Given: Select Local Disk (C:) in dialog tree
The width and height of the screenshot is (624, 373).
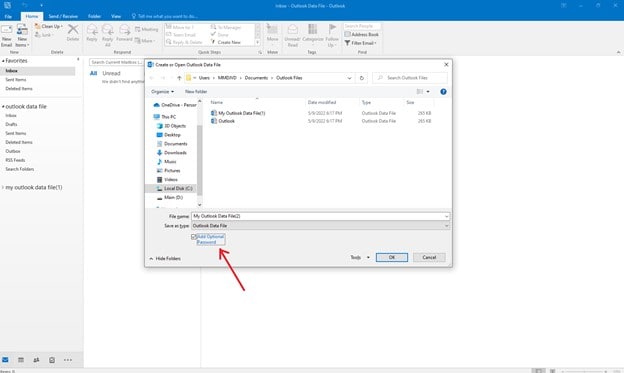Looking at the screenshot, I should pyautogui.click(x=174, y=189).
